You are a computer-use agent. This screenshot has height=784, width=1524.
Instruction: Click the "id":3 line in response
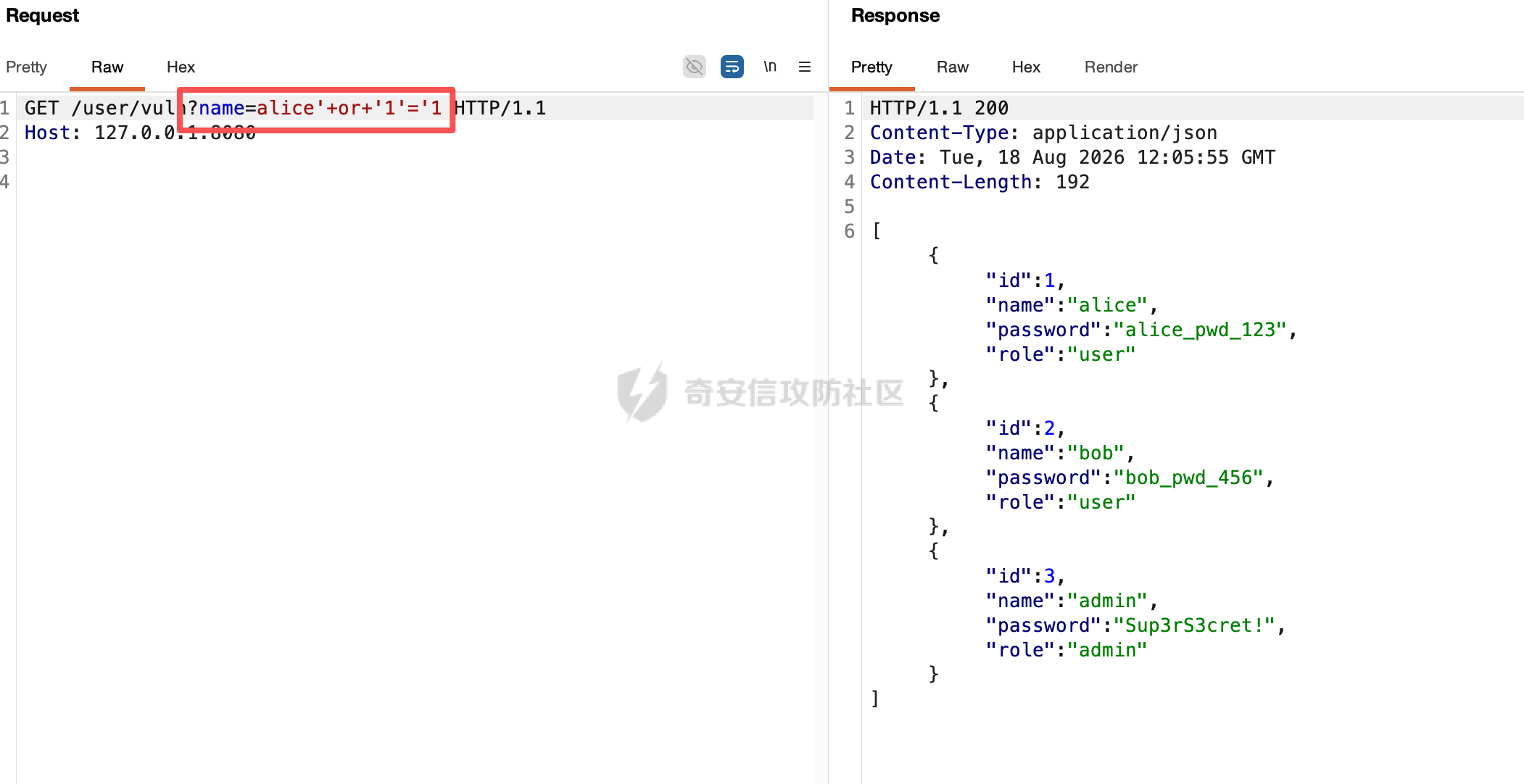pos(1025,576)
